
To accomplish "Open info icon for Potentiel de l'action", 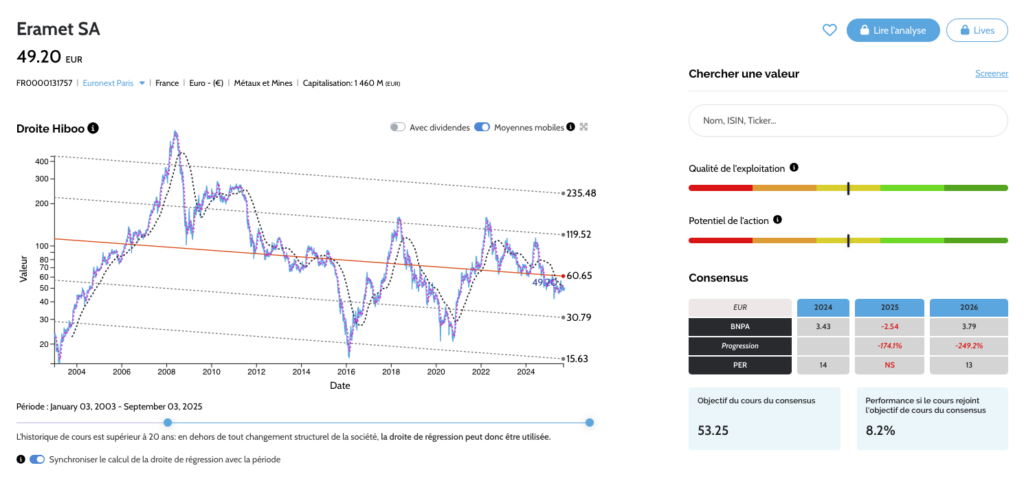I will coord(777,220).
